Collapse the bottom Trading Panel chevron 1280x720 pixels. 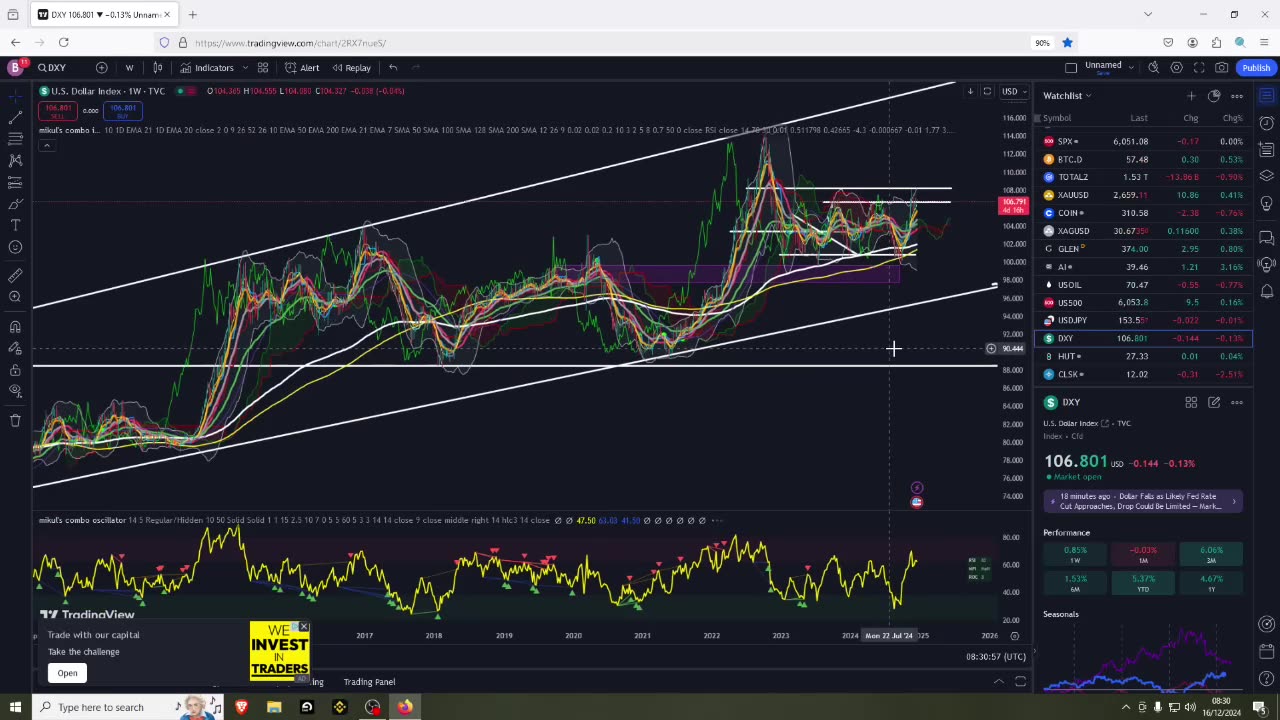[x=998, y=682]
